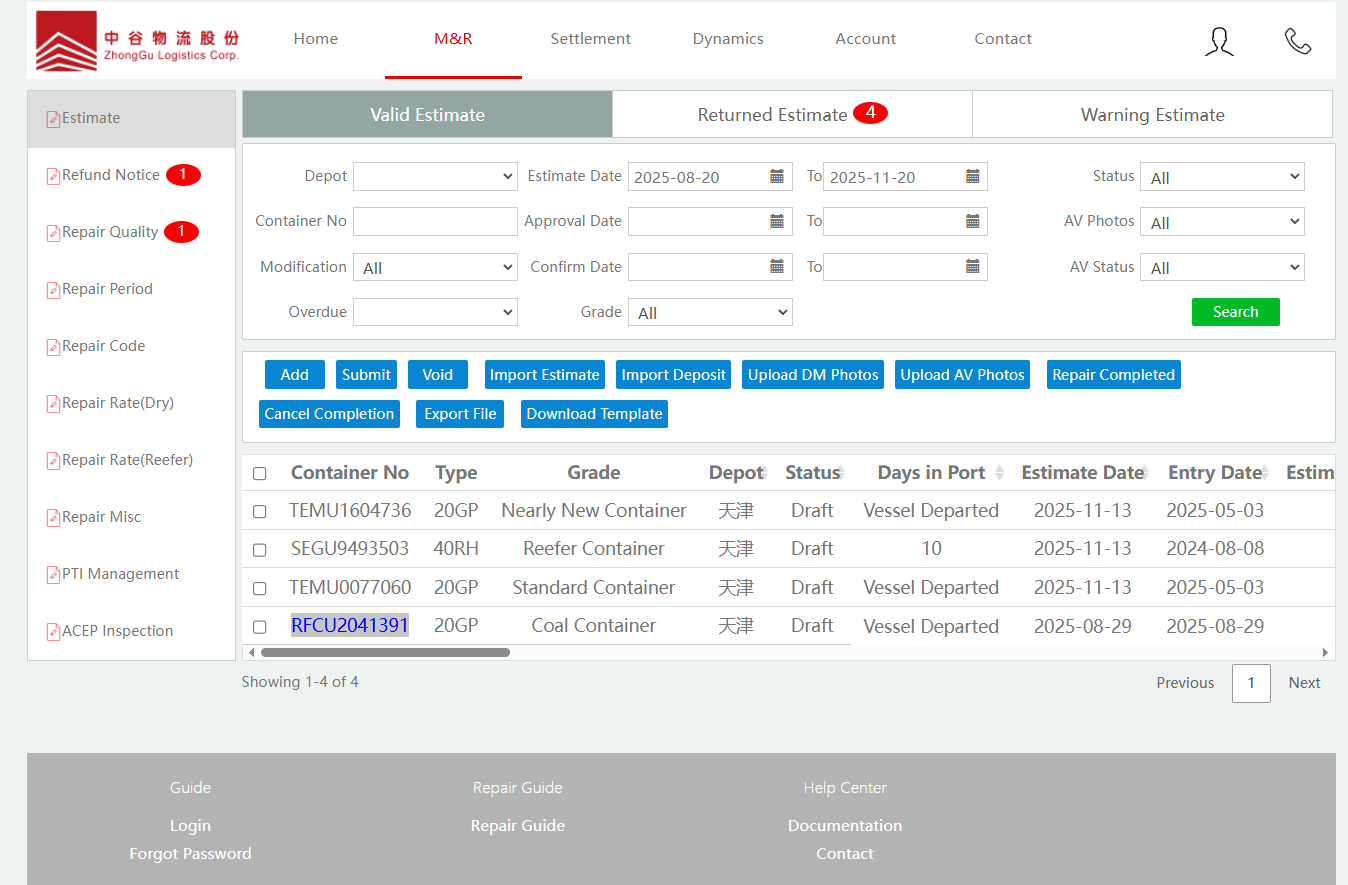Image resolution: width=1348 pixels, height=885 pixels.
Task: Open Approval Date start calendar icon
Action: tap(777, 222)
